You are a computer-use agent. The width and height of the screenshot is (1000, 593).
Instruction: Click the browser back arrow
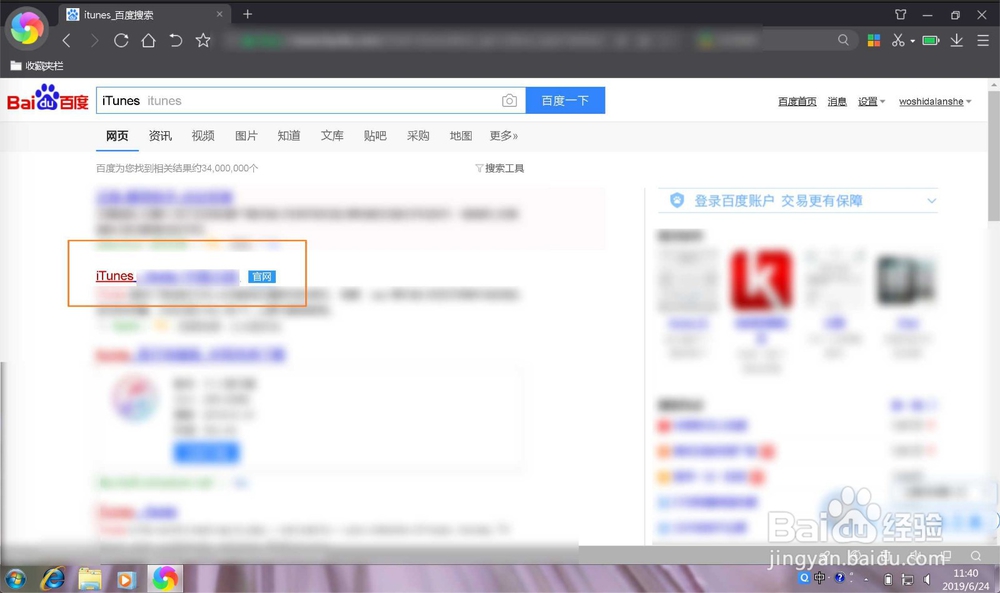click(x=66, y=41)
